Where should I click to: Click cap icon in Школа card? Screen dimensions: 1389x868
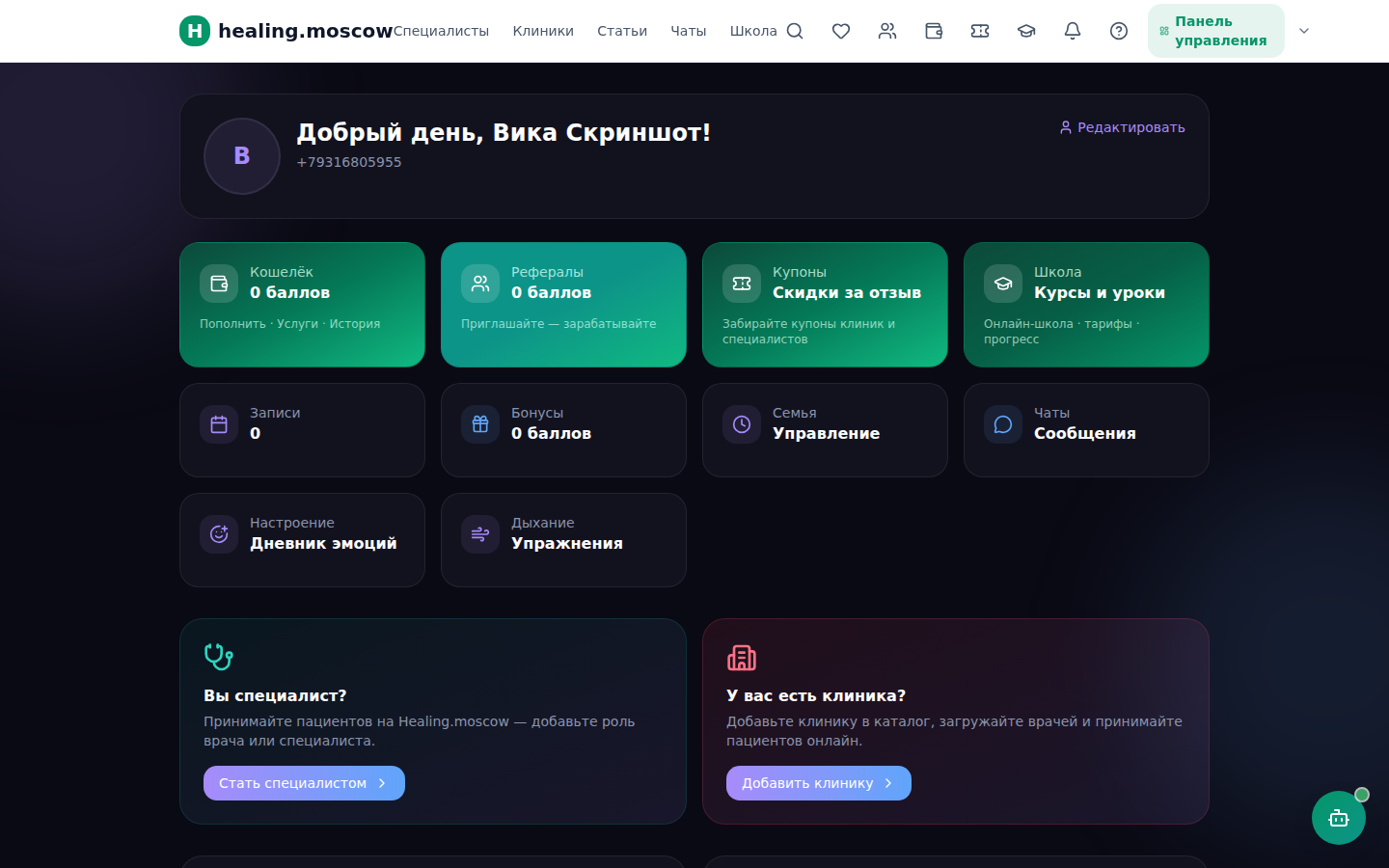1003,284
